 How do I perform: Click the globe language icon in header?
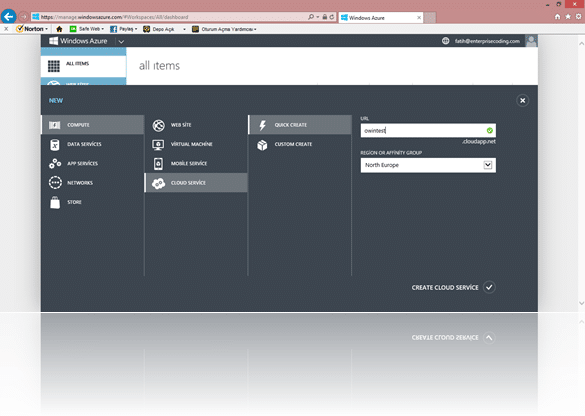(445, 41)
